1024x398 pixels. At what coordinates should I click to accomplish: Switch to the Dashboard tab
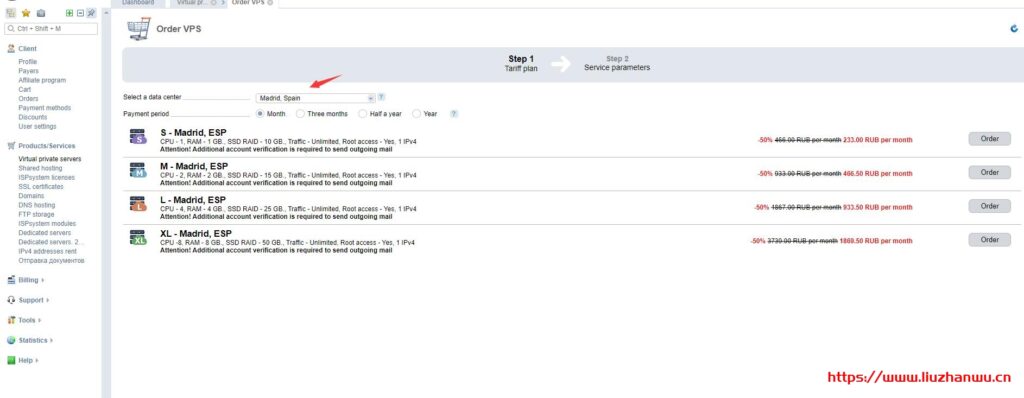[138, 3]
